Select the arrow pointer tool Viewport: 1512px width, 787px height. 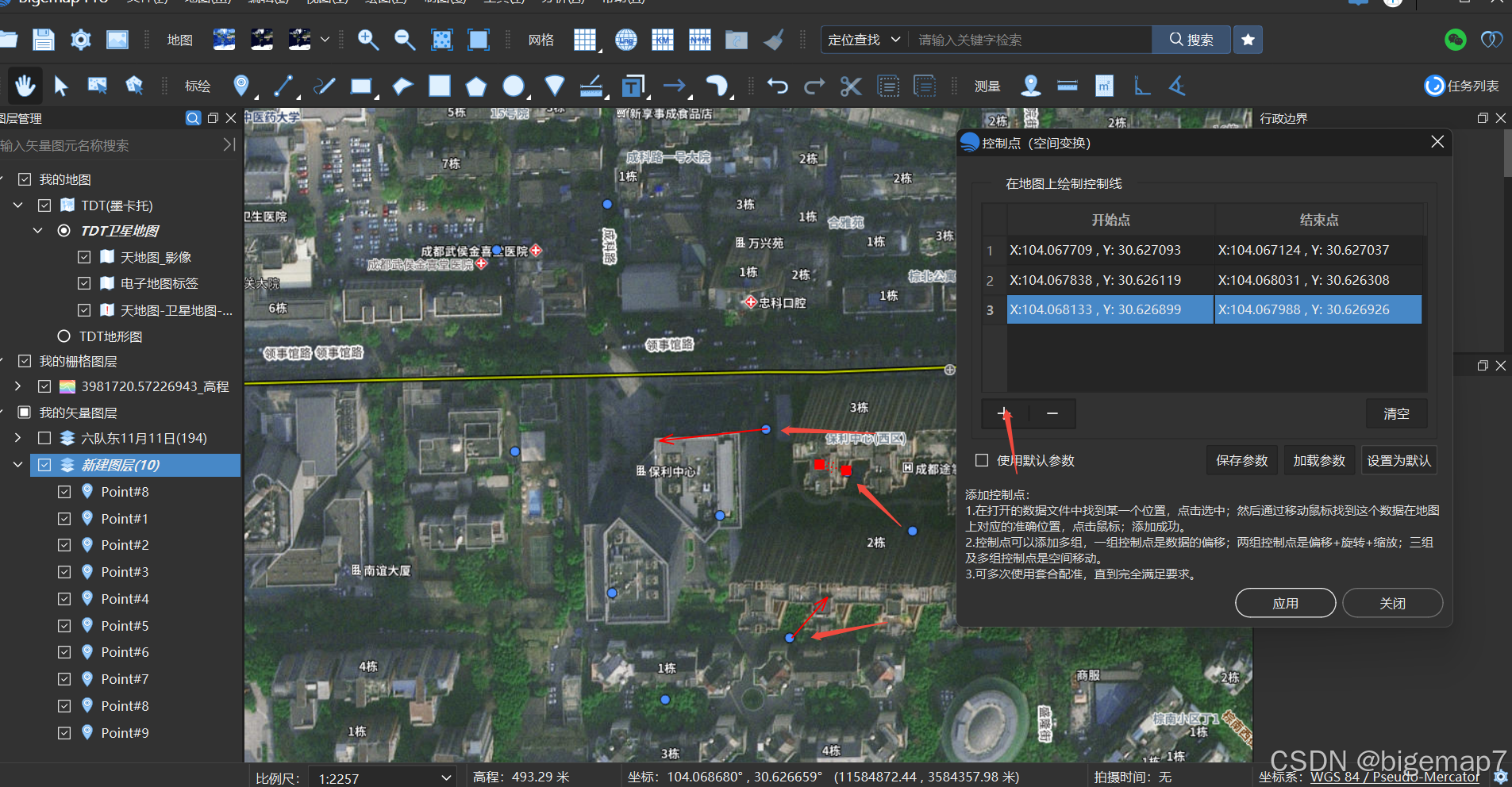[61, 86]
